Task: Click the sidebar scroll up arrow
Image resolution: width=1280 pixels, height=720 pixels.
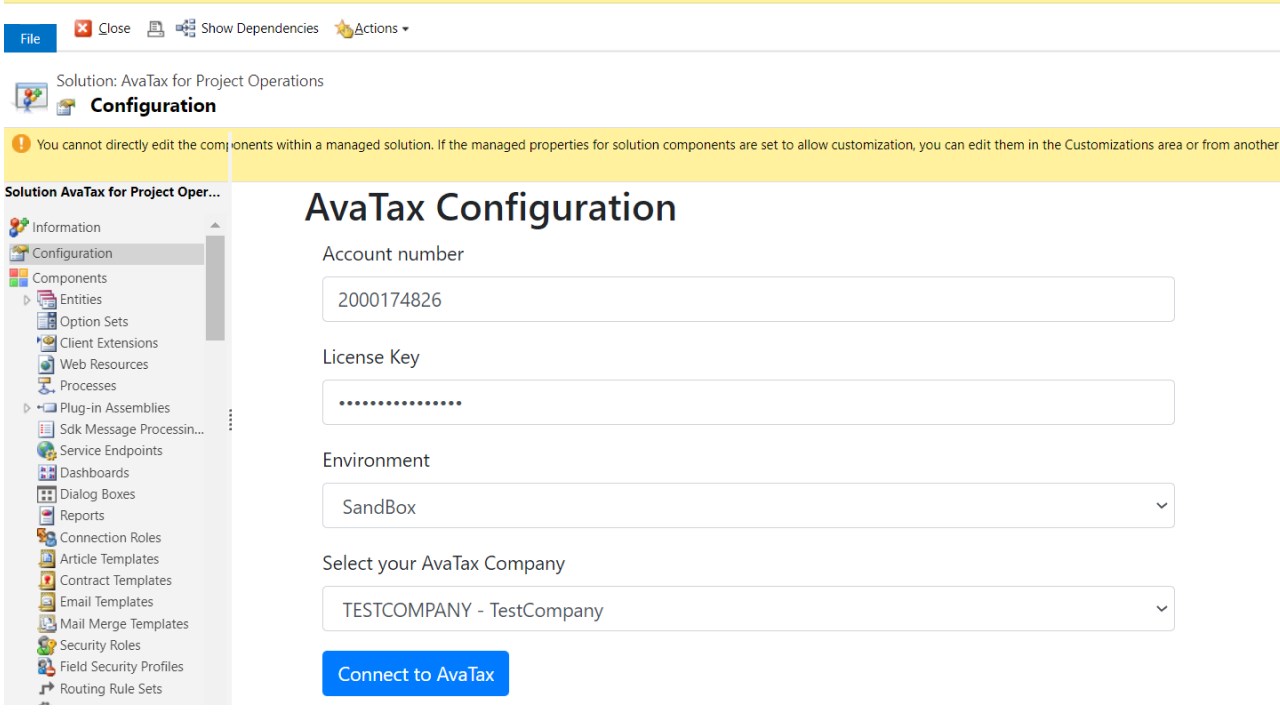Action: [215, 226]
